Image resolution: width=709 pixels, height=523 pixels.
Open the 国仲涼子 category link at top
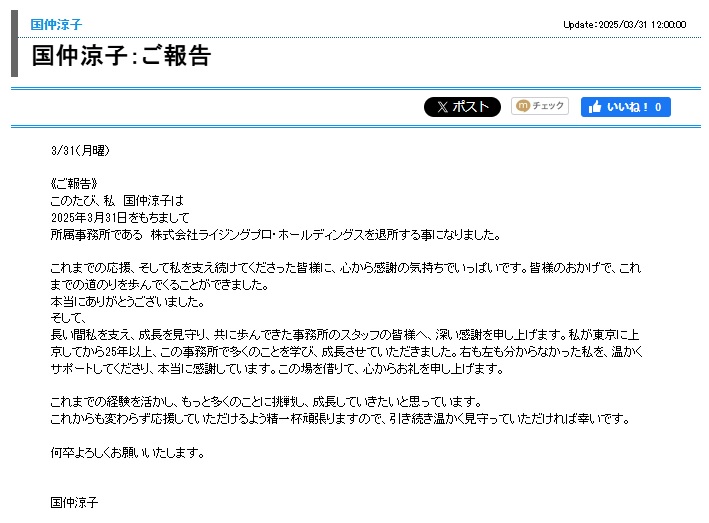pos(56,24)
